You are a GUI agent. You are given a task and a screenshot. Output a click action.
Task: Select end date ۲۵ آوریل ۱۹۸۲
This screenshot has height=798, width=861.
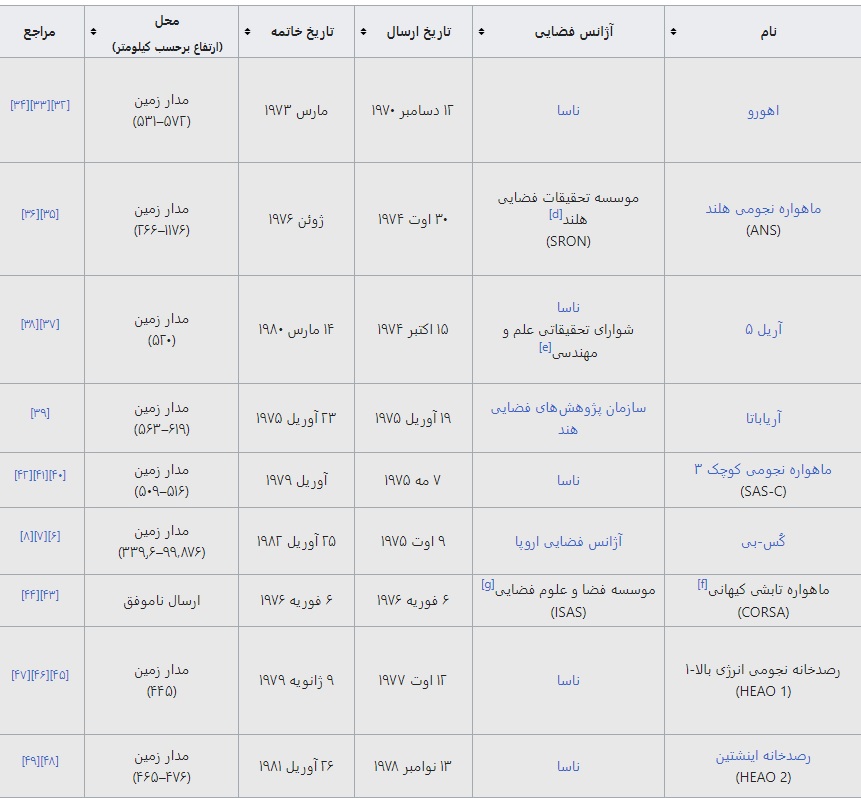tap(296, 542)
